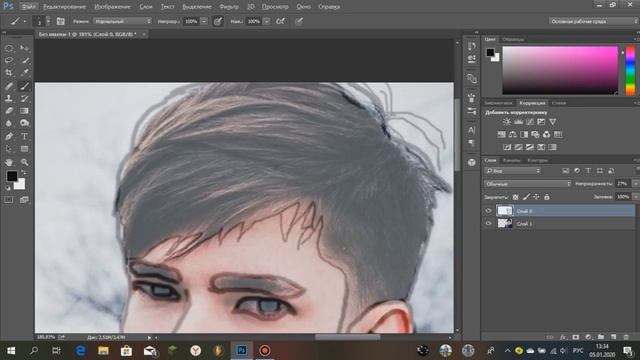Select the Type tool

[24, 136]
